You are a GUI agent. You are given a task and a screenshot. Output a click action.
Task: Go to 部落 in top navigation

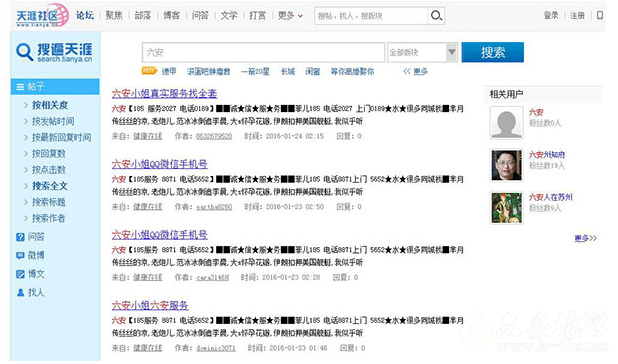[143, 16]
